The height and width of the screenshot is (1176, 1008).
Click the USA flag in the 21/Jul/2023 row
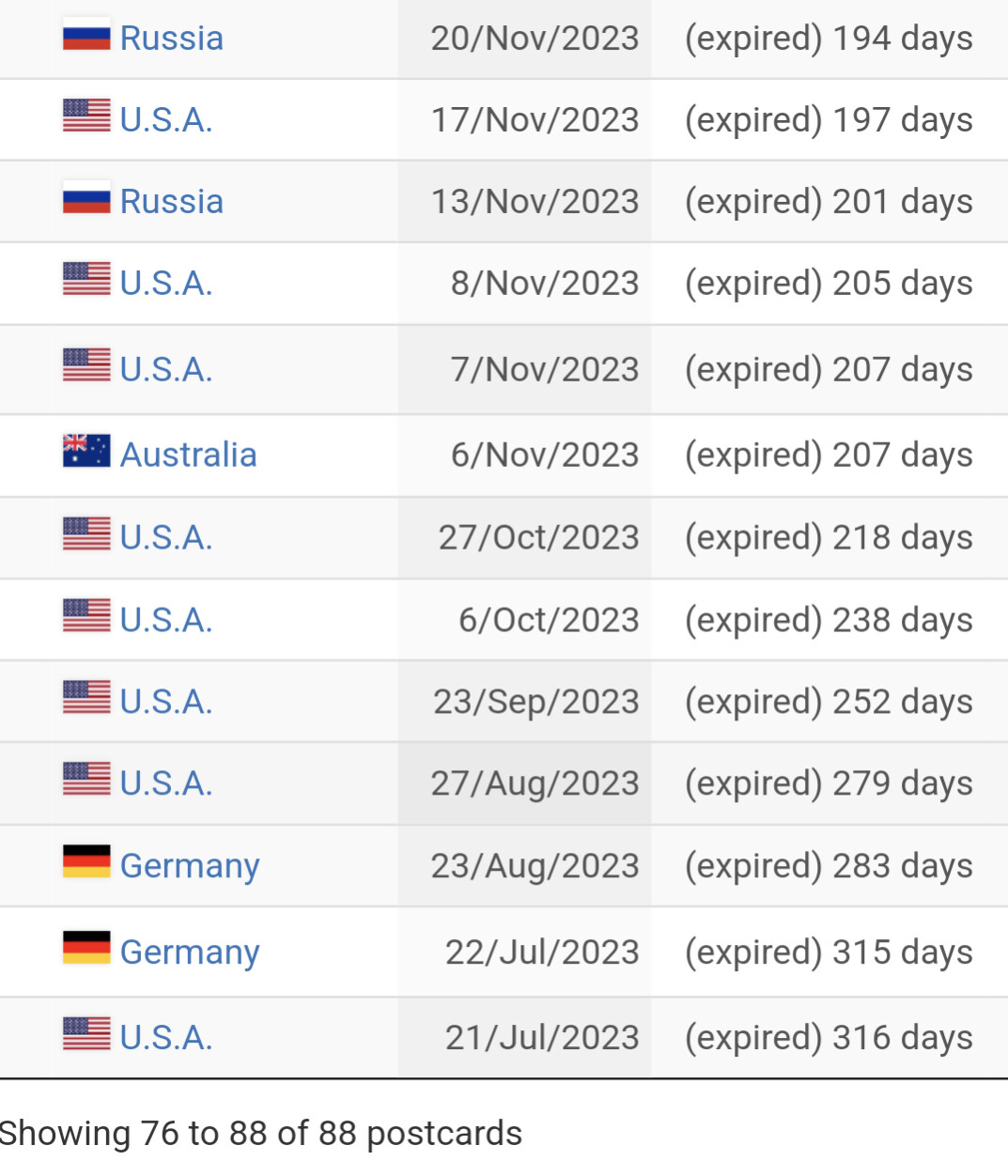[86, 1033]
